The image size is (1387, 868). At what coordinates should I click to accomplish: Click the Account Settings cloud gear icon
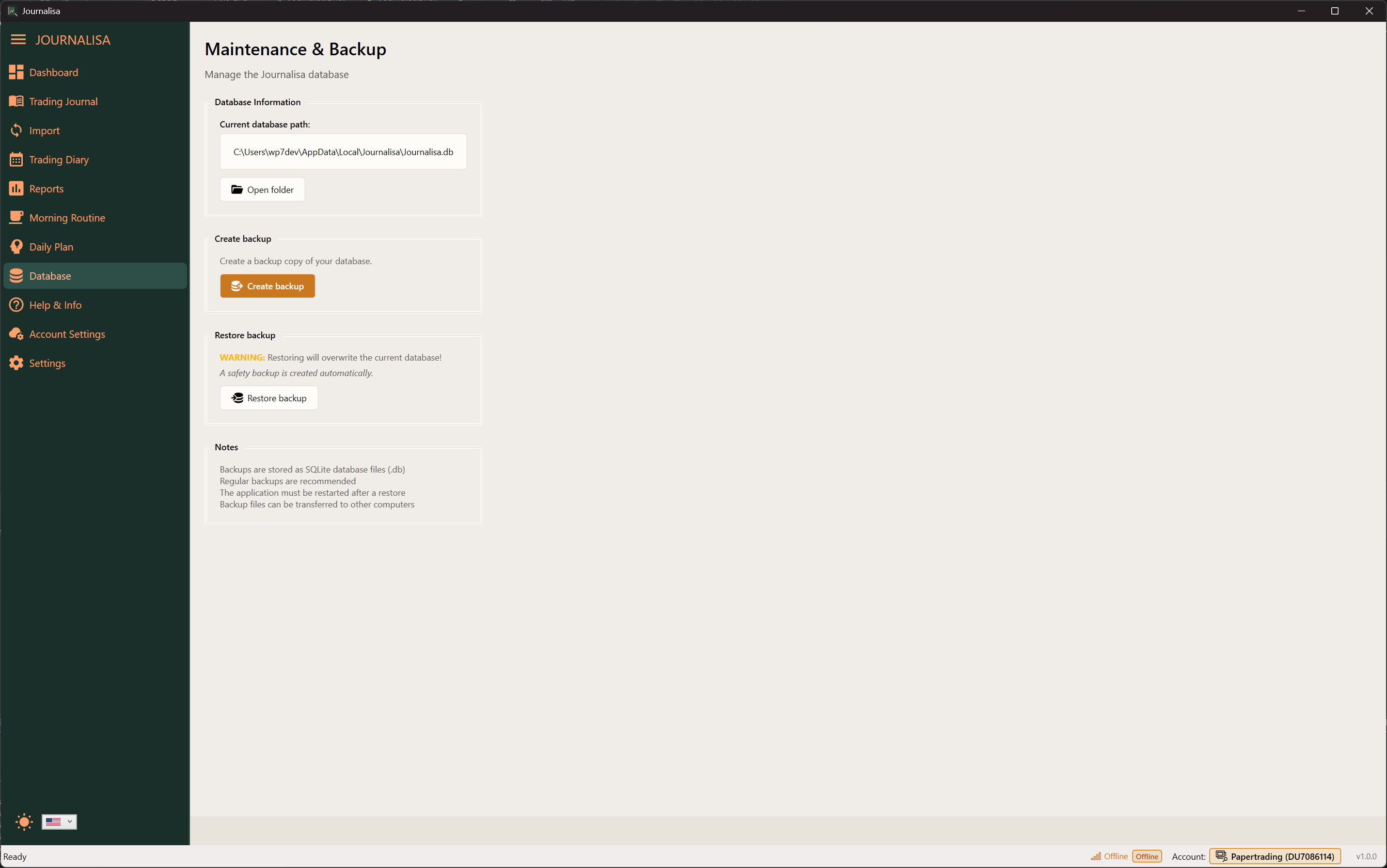16,334
